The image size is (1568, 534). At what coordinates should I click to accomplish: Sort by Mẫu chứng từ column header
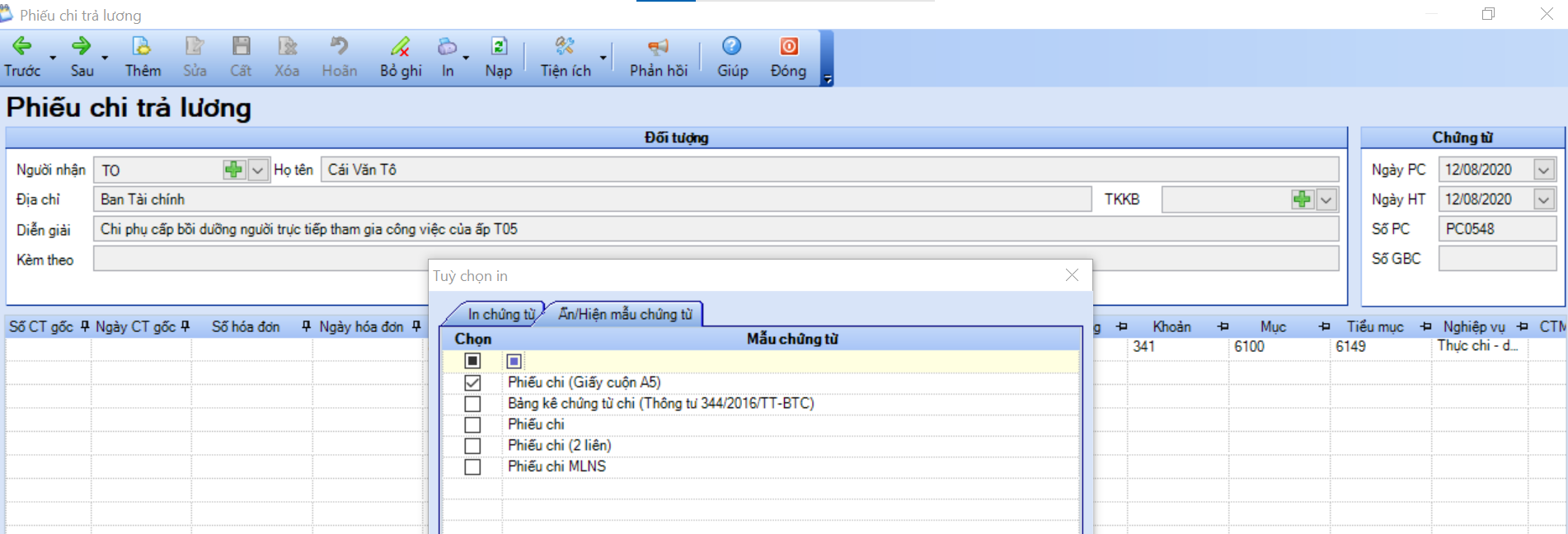coord(792,339)
